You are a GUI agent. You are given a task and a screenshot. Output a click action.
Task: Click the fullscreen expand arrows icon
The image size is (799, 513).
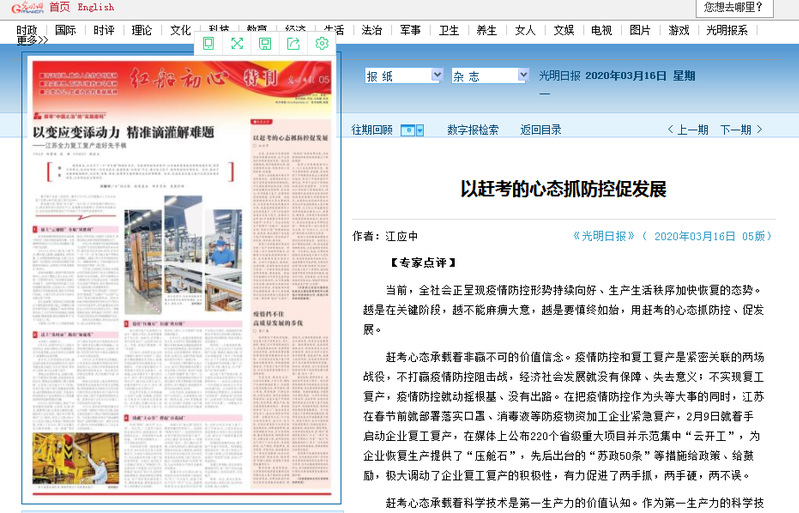coord(237,44)
